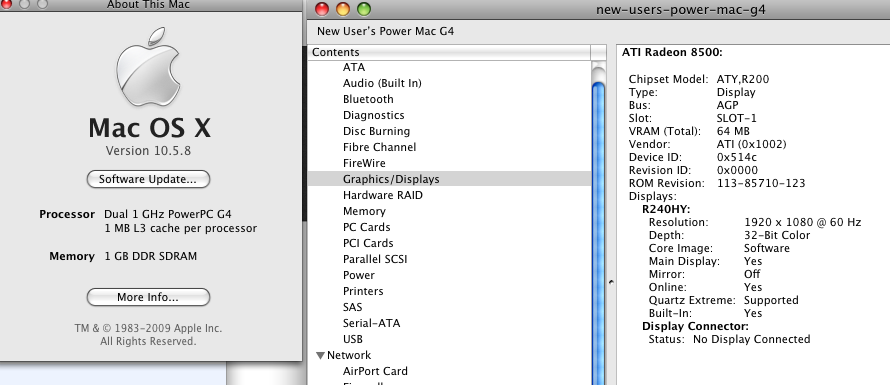Zoom the System Profiler window with green button

363,9
